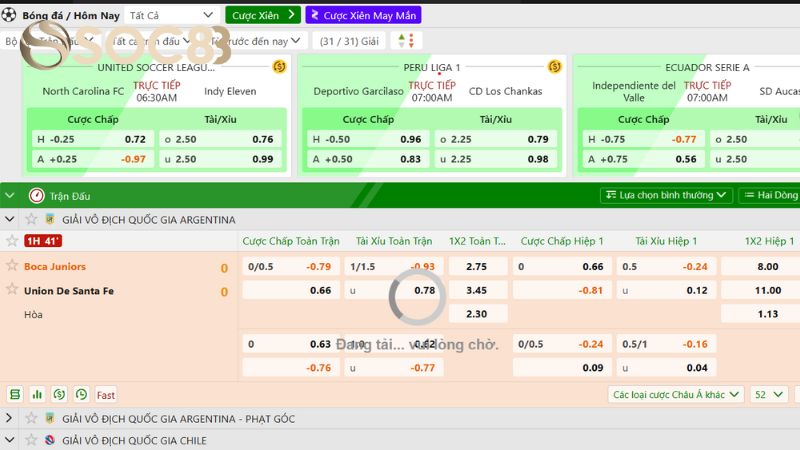Click the up/down sort arrows icon
The width and height of the screenshot is (800, 450).
point(406,41)
